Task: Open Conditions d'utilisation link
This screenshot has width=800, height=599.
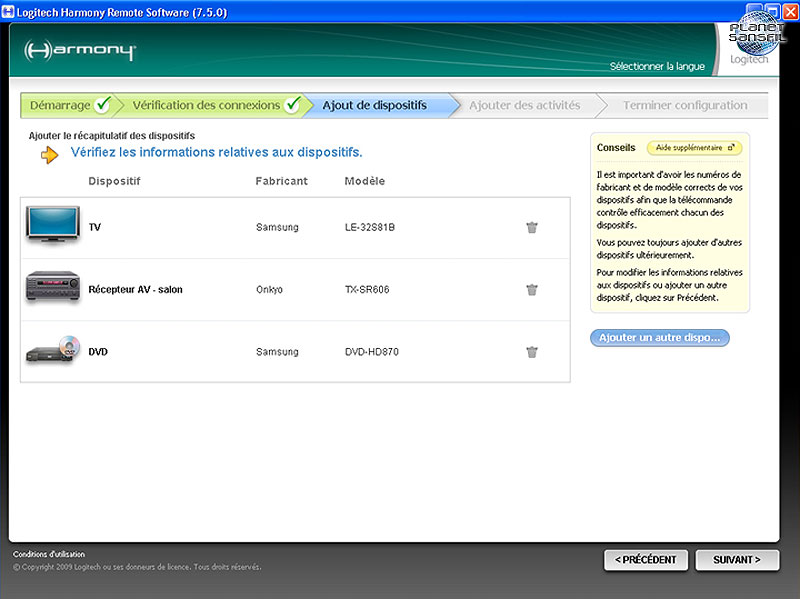Action: point(49,554)
